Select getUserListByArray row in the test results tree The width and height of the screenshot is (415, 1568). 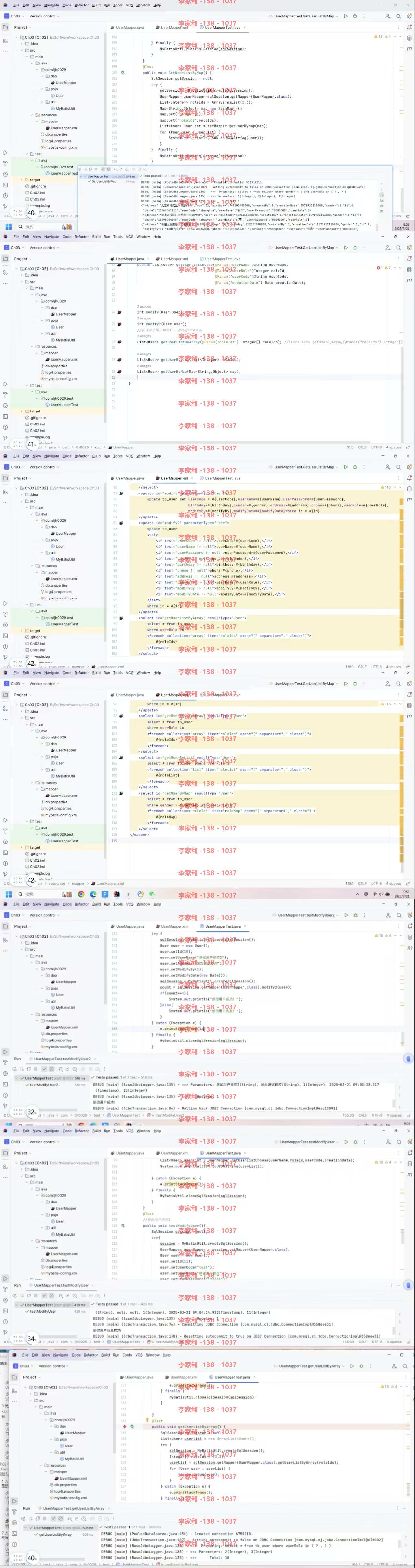pos(60,1535)
